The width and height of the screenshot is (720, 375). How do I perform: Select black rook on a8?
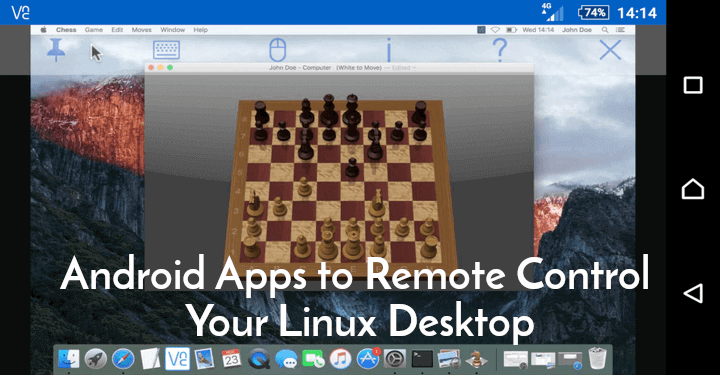click(261, 113)
